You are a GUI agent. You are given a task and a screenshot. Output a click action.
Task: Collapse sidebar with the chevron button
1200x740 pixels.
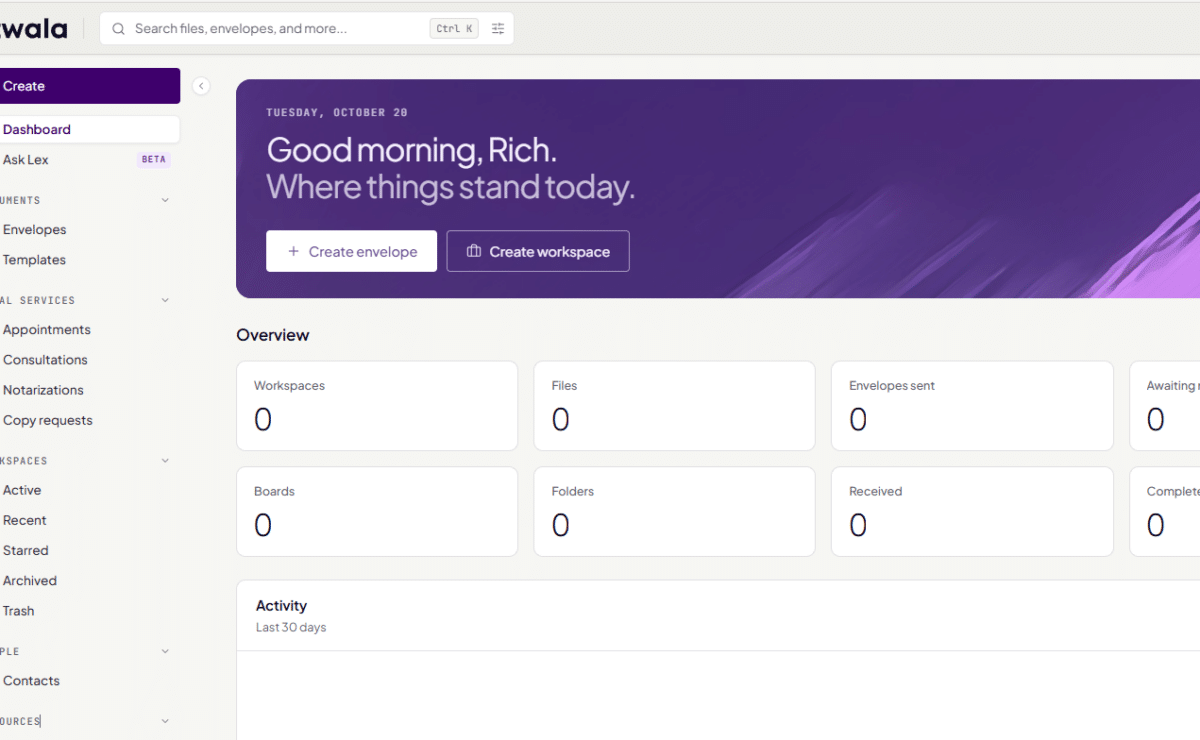click(201, 86)
